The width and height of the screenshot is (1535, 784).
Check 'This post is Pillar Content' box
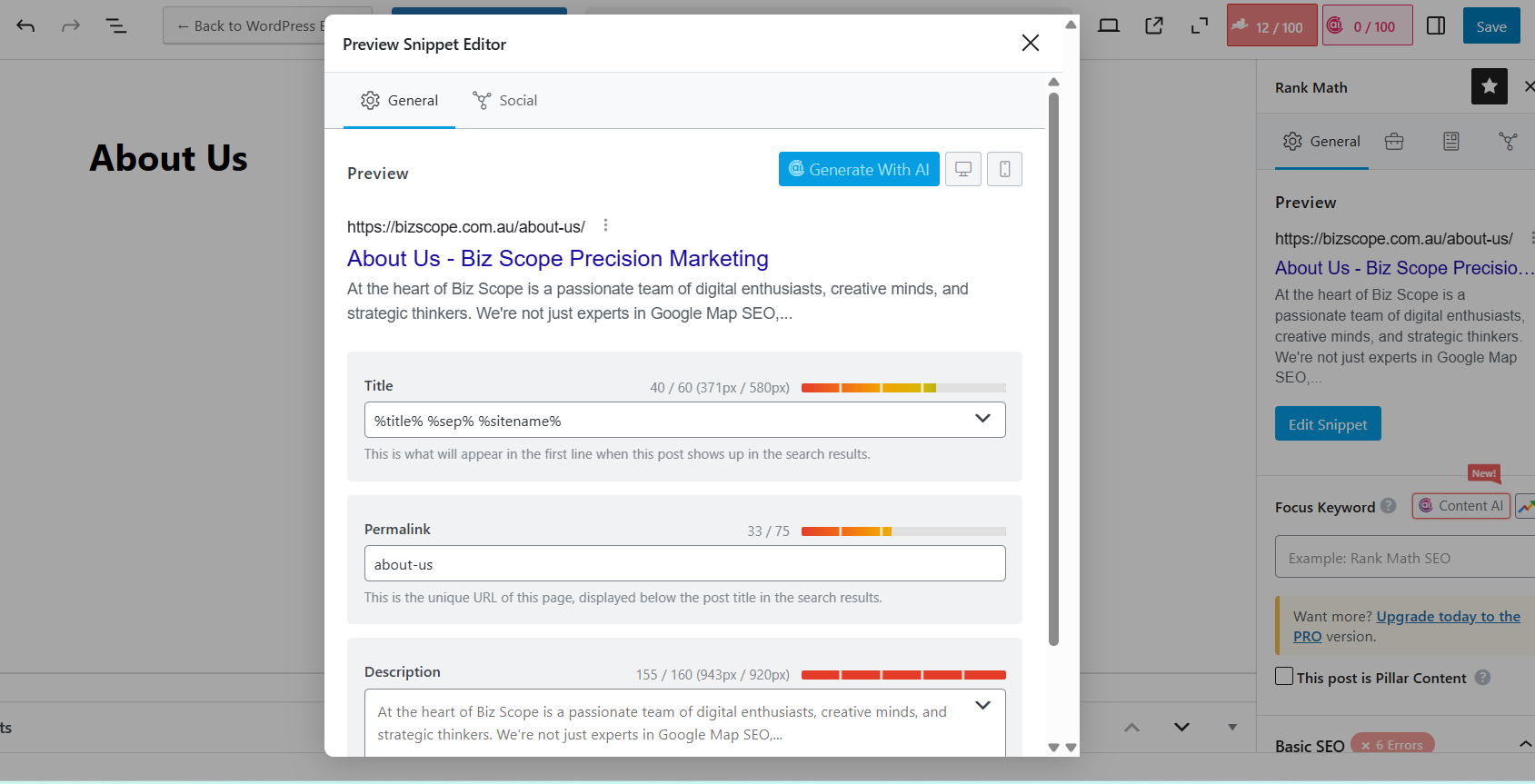(1284, 677)
